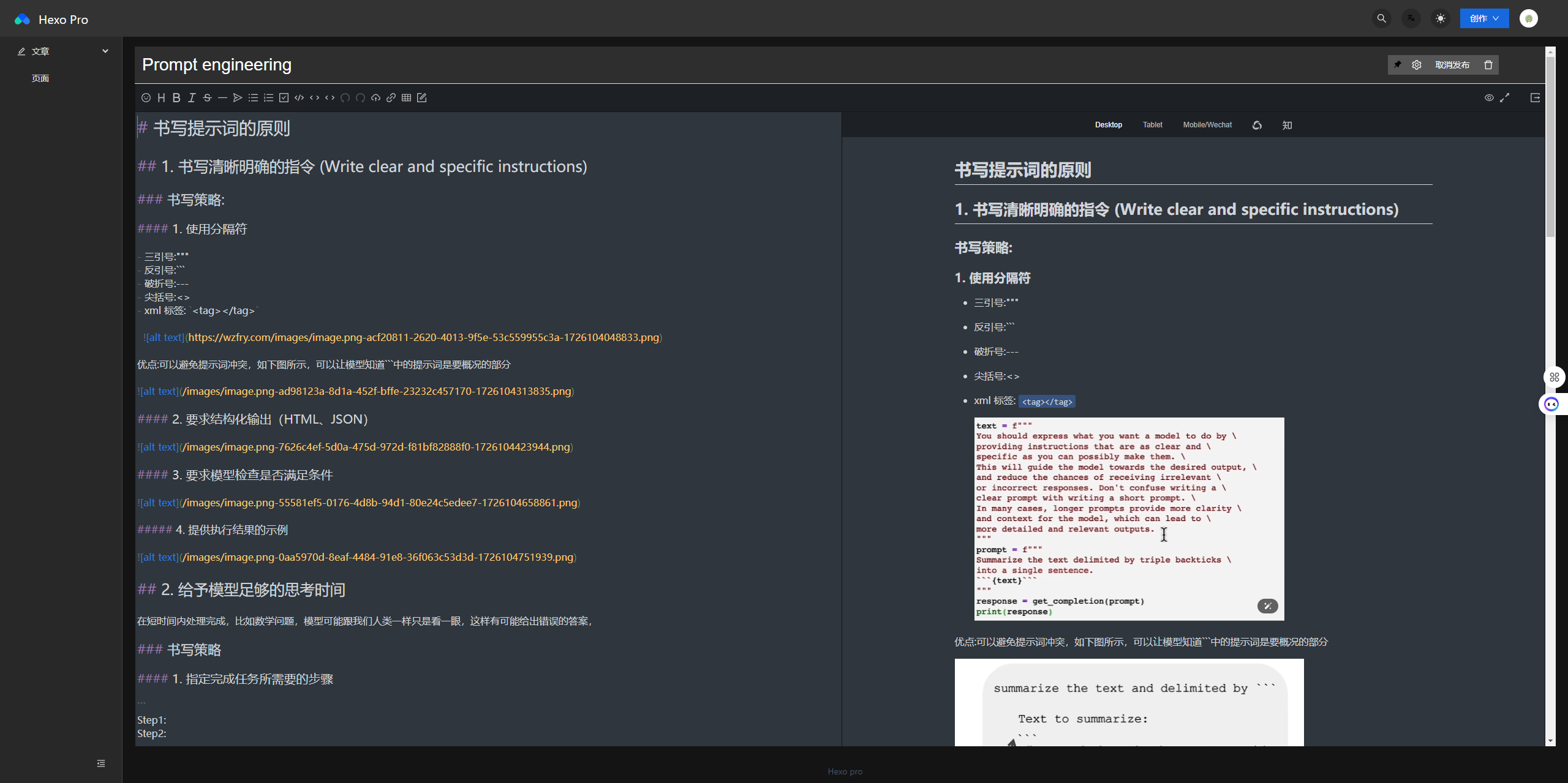1568x783 pixels.
Task: Insert emoji from editor toolbar
Action: pyautogui.click(x=146, y=98)
